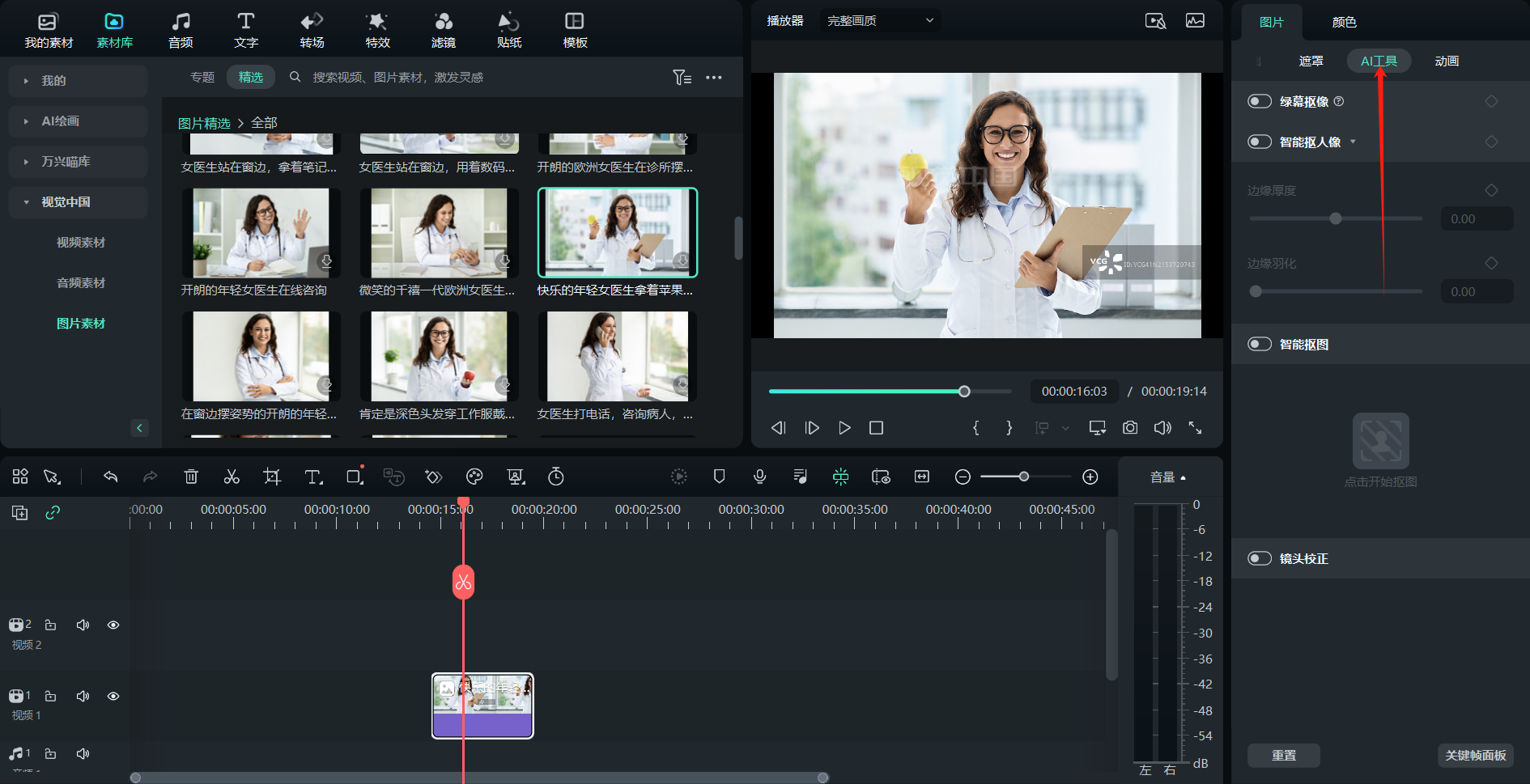Viewport: 1530px width, 784px height.
Task: Click the undo arrow icon
Action: pos(111,477)
